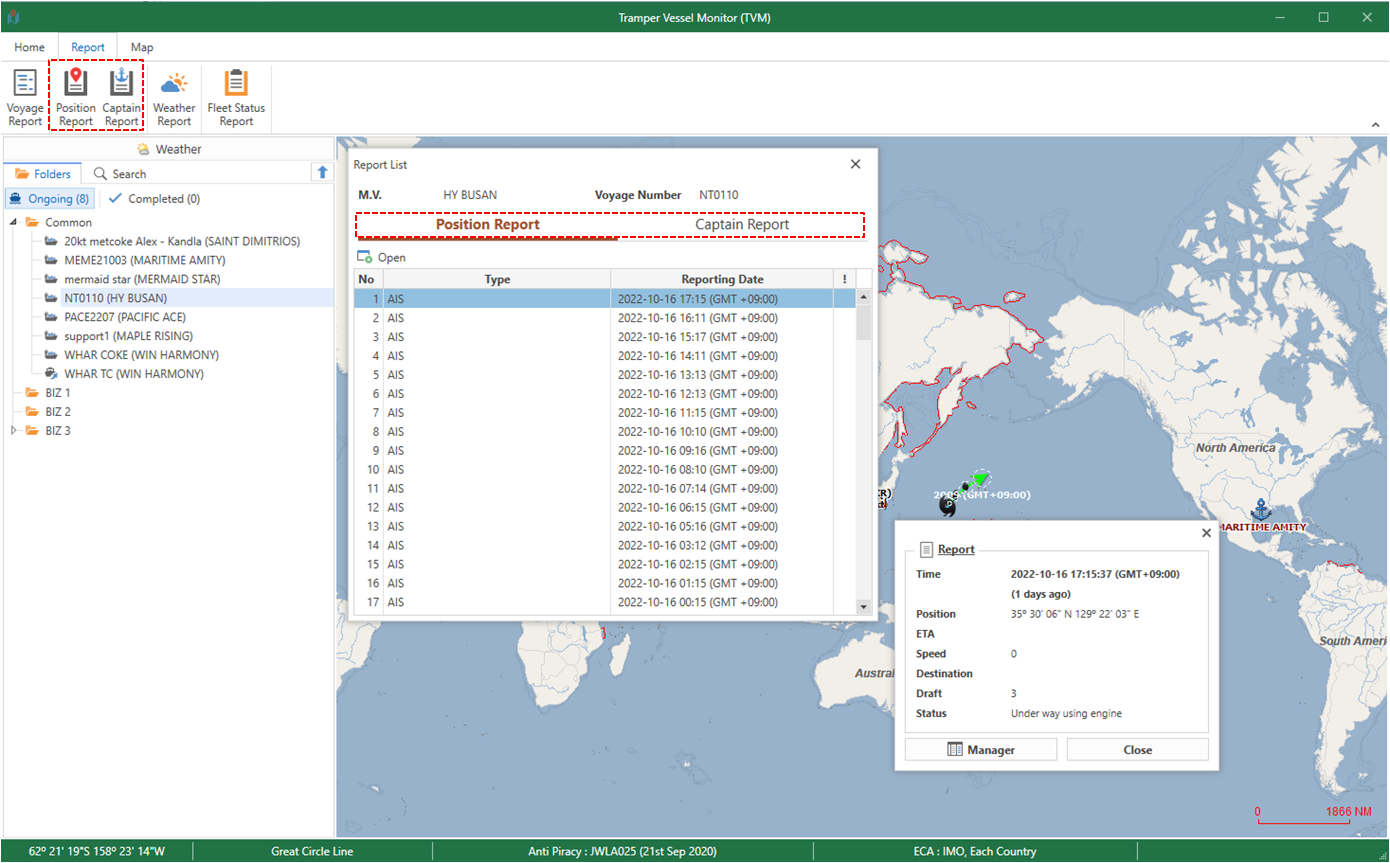Click the Fleet Status Report icon
The height and width of the screenshot is (863, 1390).
coord(236,98)
